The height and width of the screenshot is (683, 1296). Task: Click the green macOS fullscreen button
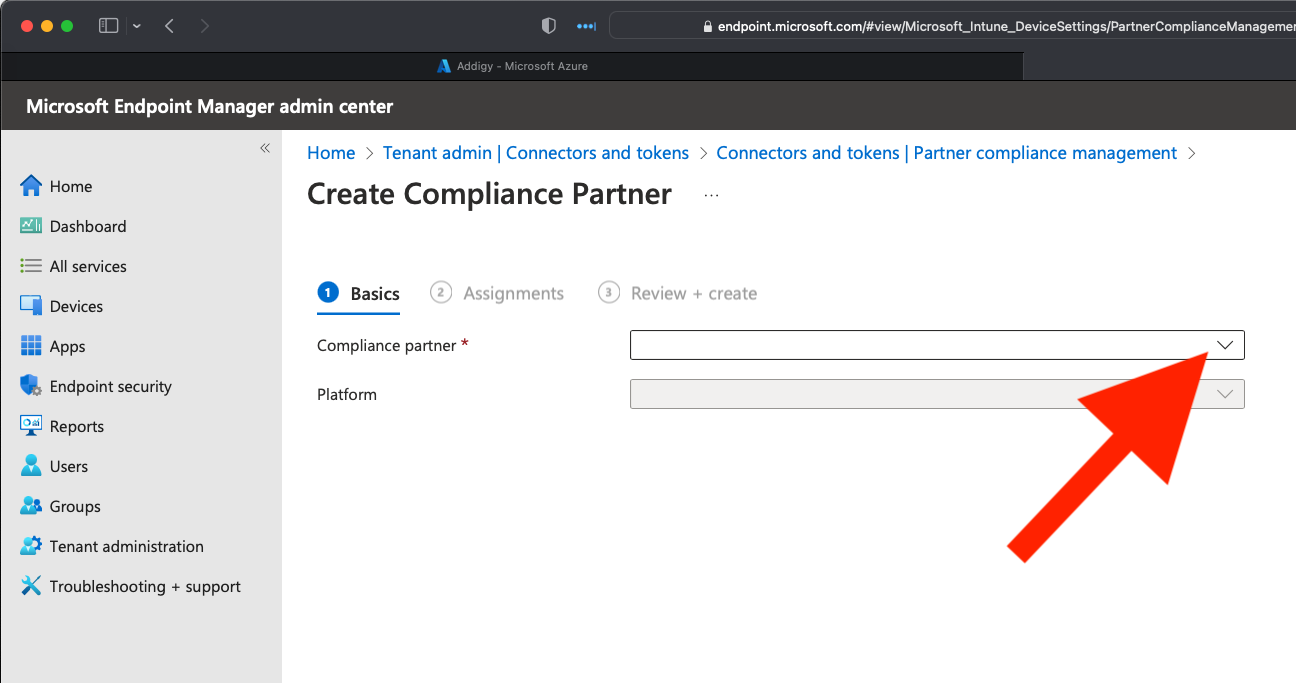tap(67, 26)
